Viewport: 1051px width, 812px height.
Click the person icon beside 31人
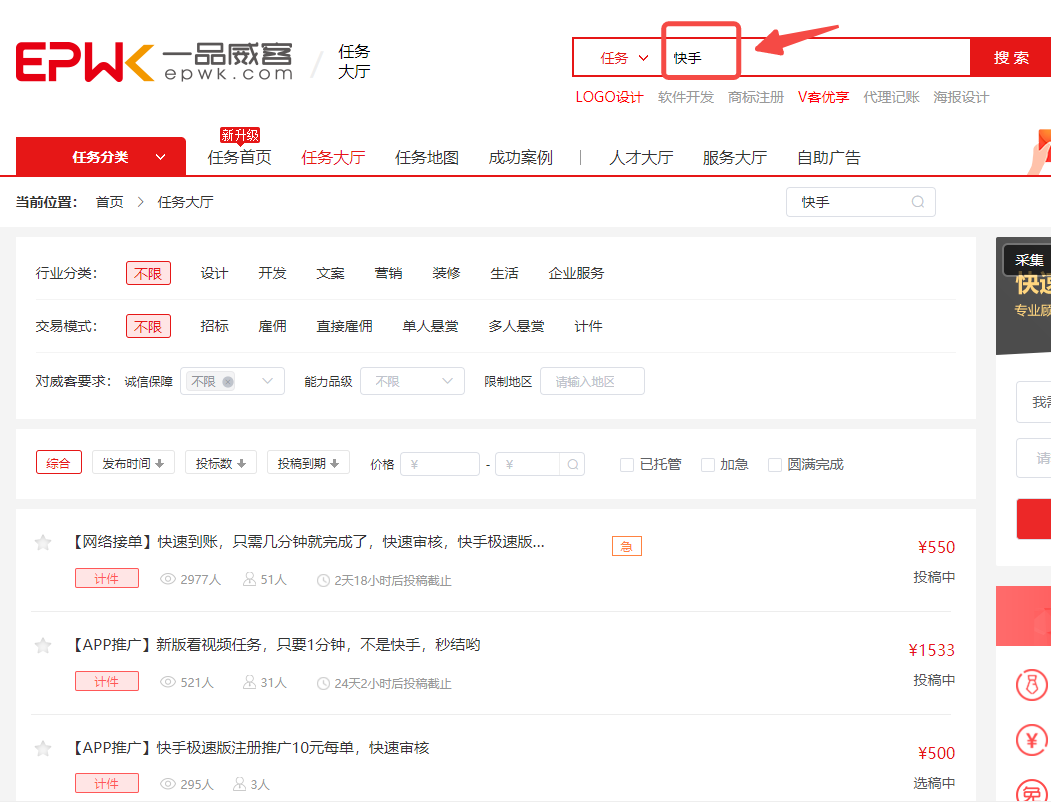point(249,682)
